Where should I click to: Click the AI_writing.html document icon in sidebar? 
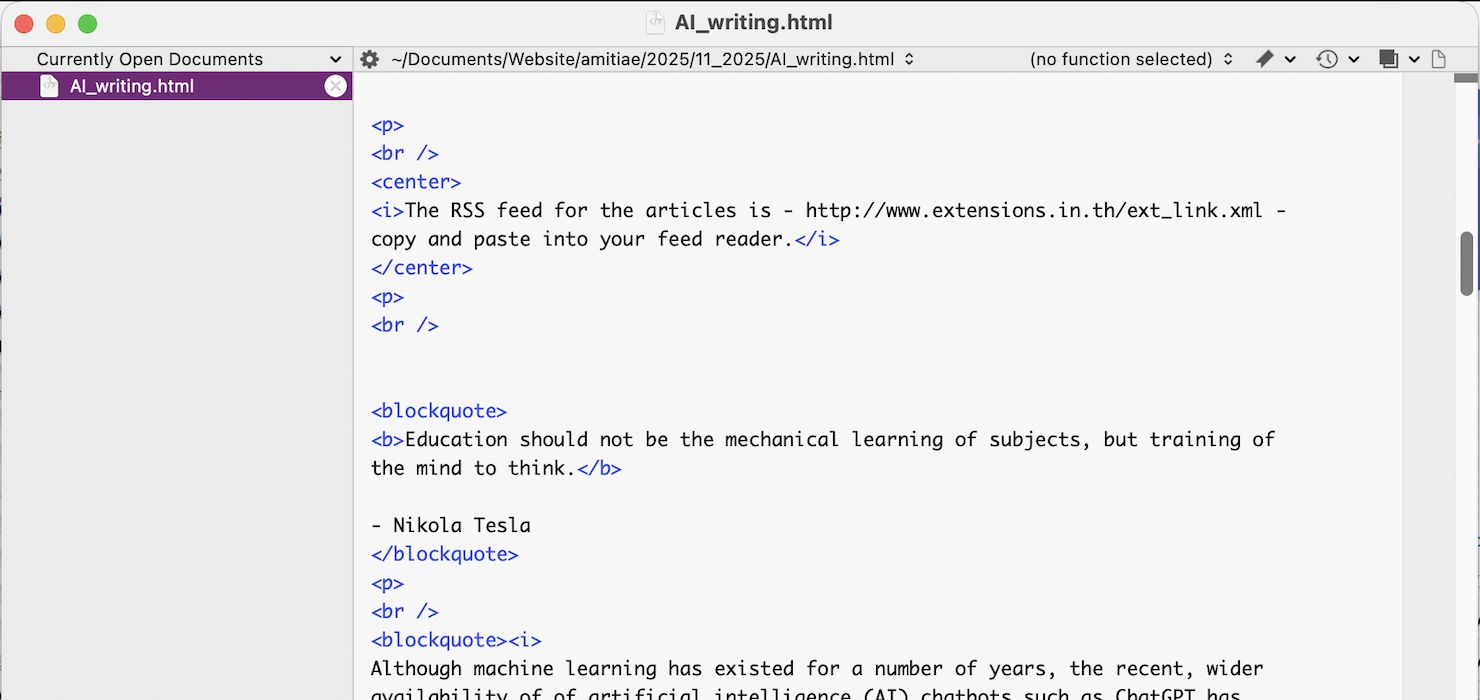pyautogui.click(x=49, y=86)
